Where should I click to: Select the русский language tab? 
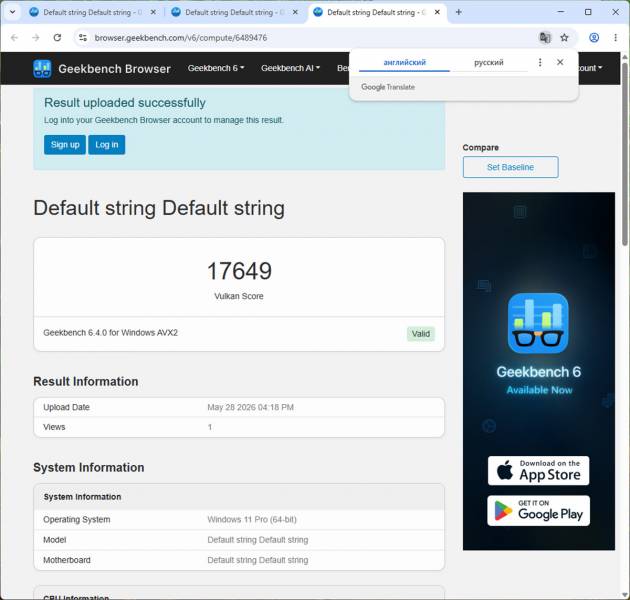(x=488, y=62)
